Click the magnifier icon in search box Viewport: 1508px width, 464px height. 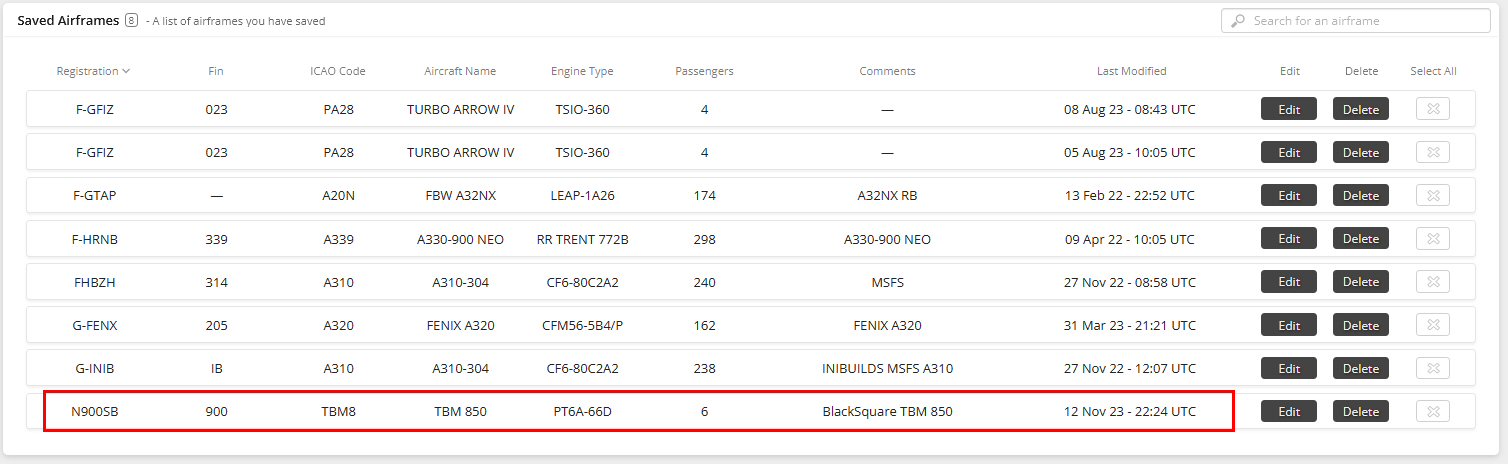tap(1238, 21)
